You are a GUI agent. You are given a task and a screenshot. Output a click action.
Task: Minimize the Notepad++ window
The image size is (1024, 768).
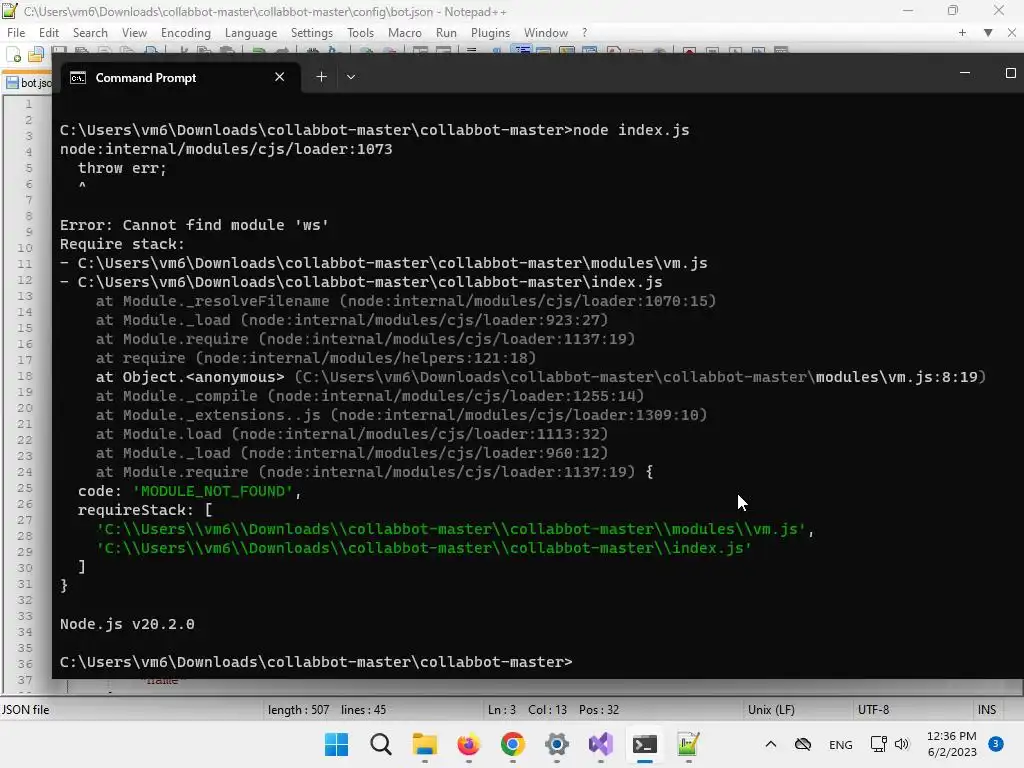(x=908, y=11)
